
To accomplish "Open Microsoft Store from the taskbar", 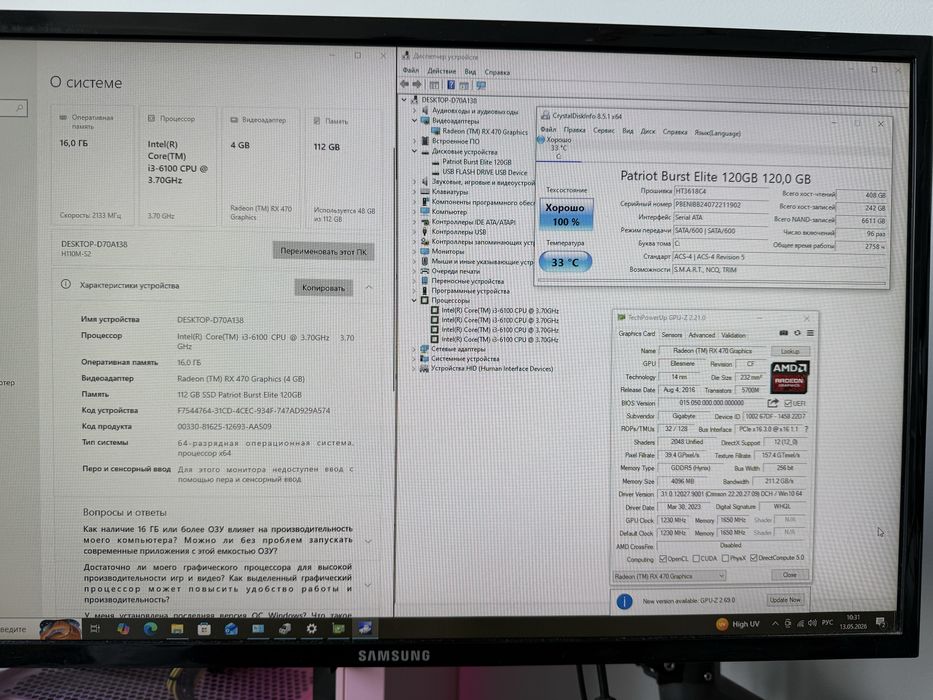I will click(204, 629).
